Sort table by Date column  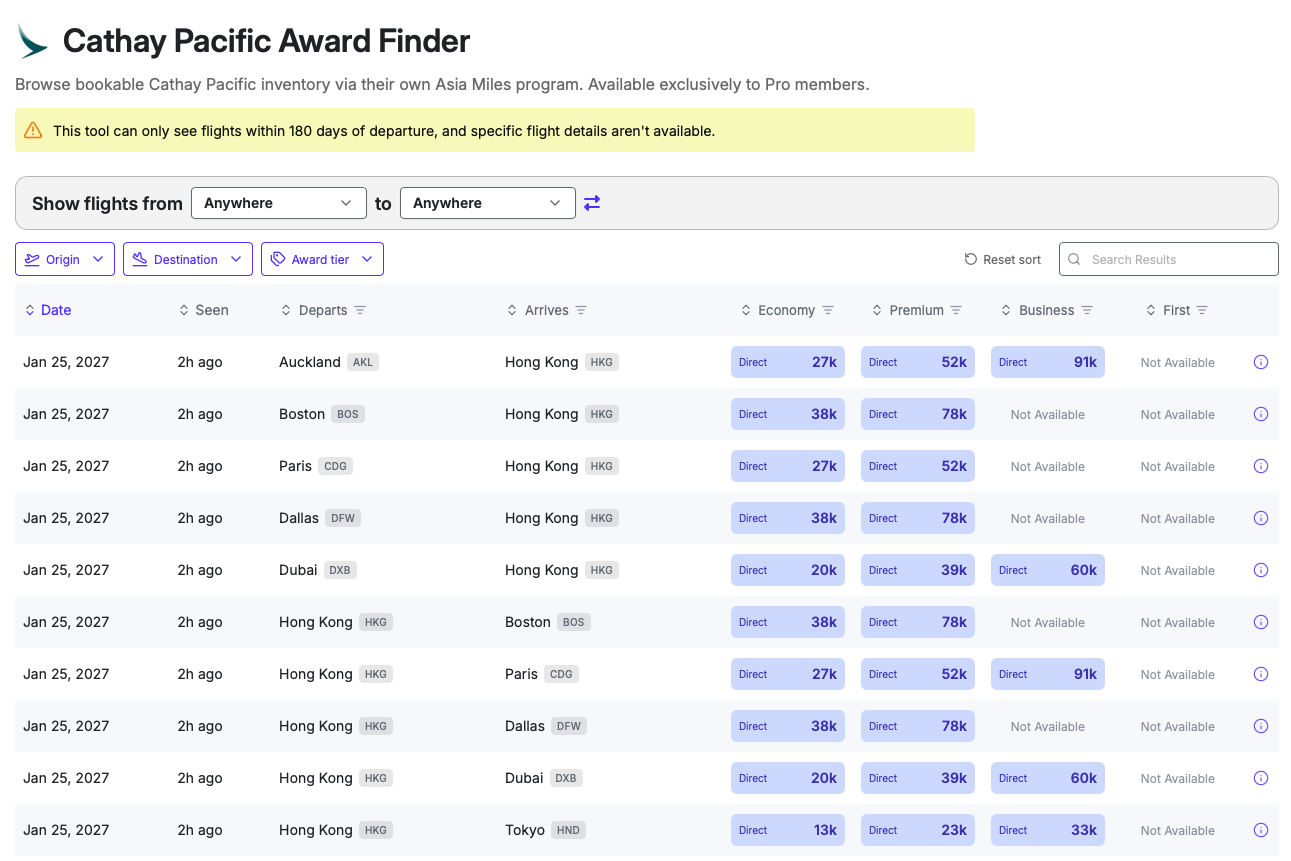pos(48,310)
